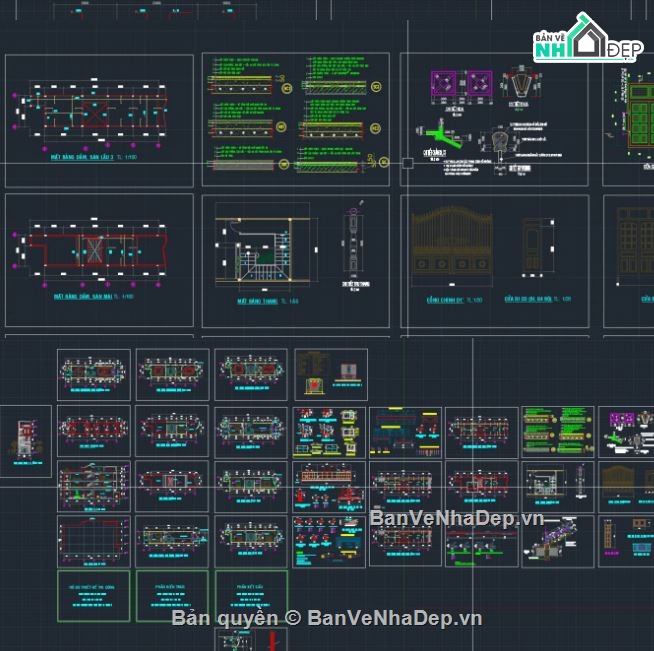
Task: Click the green-bordered Hồ Sơ Thiết Kế sheet
Action: point(93,596)
